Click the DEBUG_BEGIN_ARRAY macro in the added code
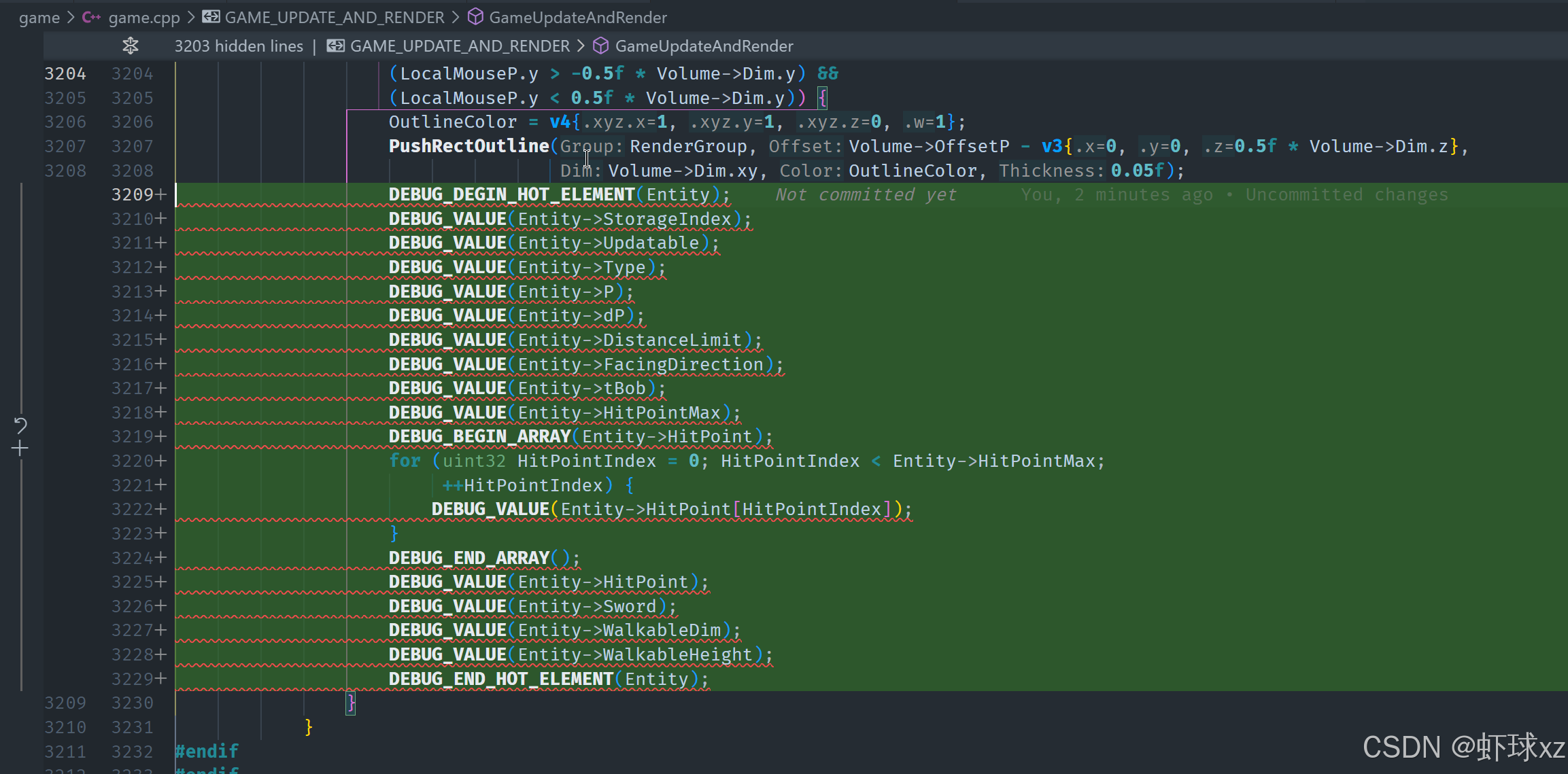This screenshot has width=1568, height=774. tap(479, 436)
